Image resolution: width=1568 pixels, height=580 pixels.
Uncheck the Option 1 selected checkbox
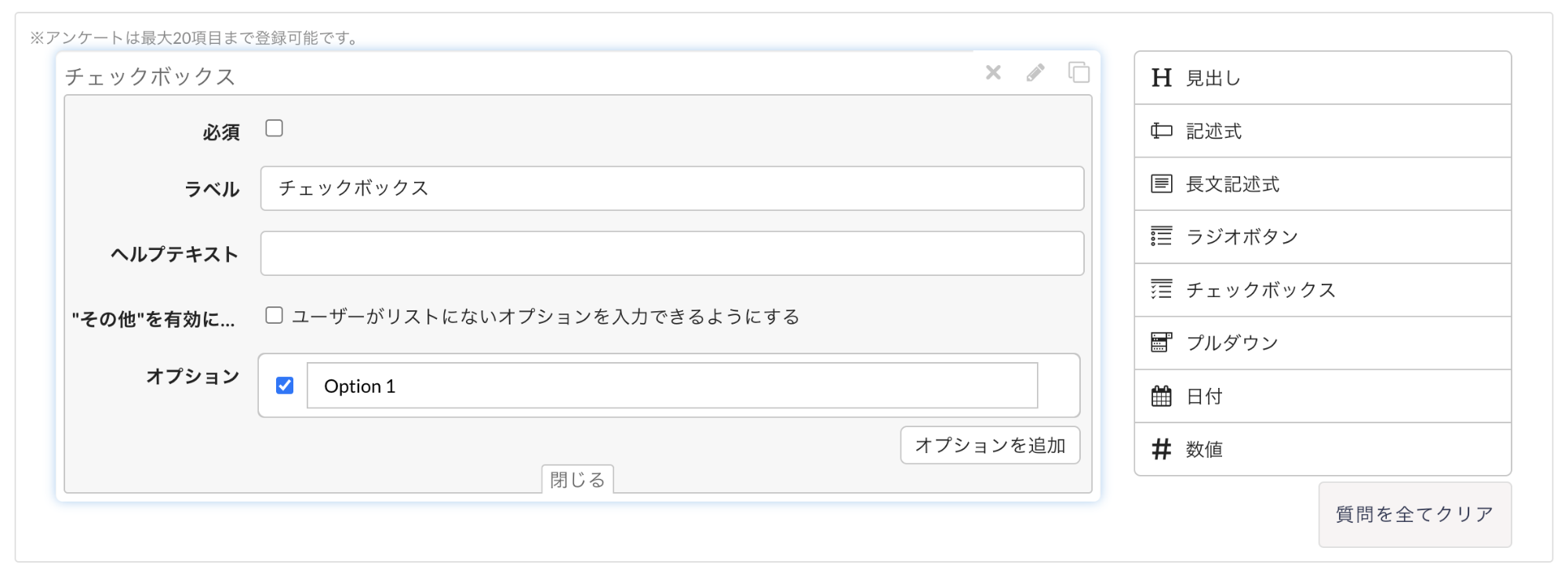click(285, 386)
